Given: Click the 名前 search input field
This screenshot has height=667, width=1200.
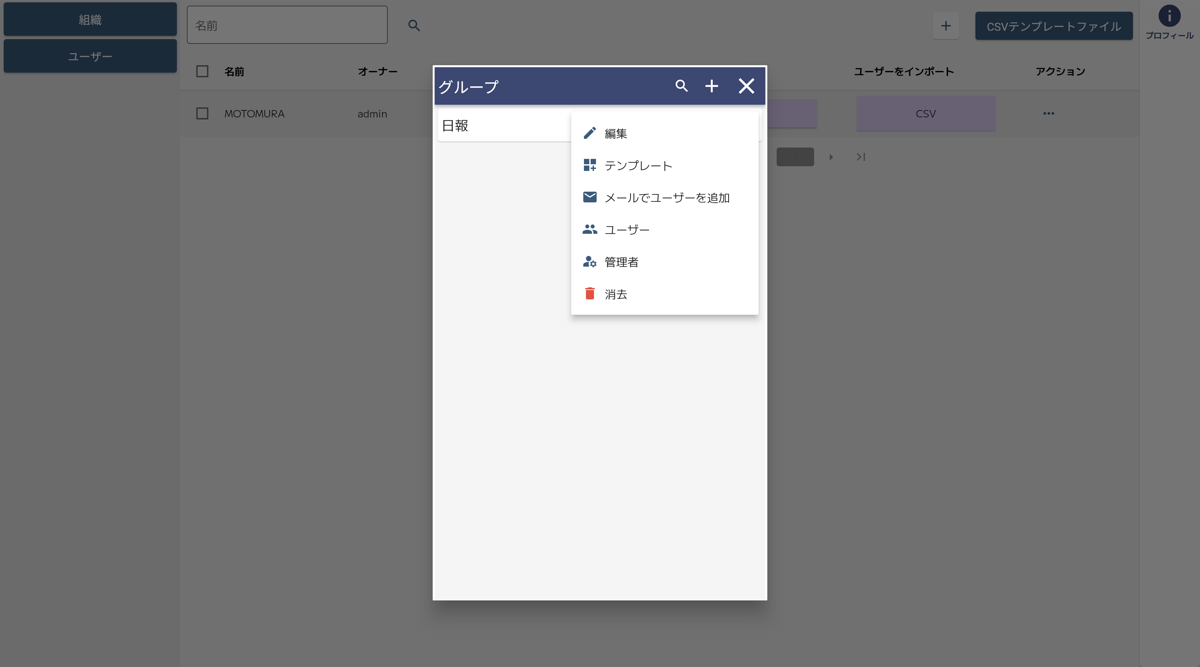Looking at the screenshot, I should pyautogui.click(x=287, y=26).
